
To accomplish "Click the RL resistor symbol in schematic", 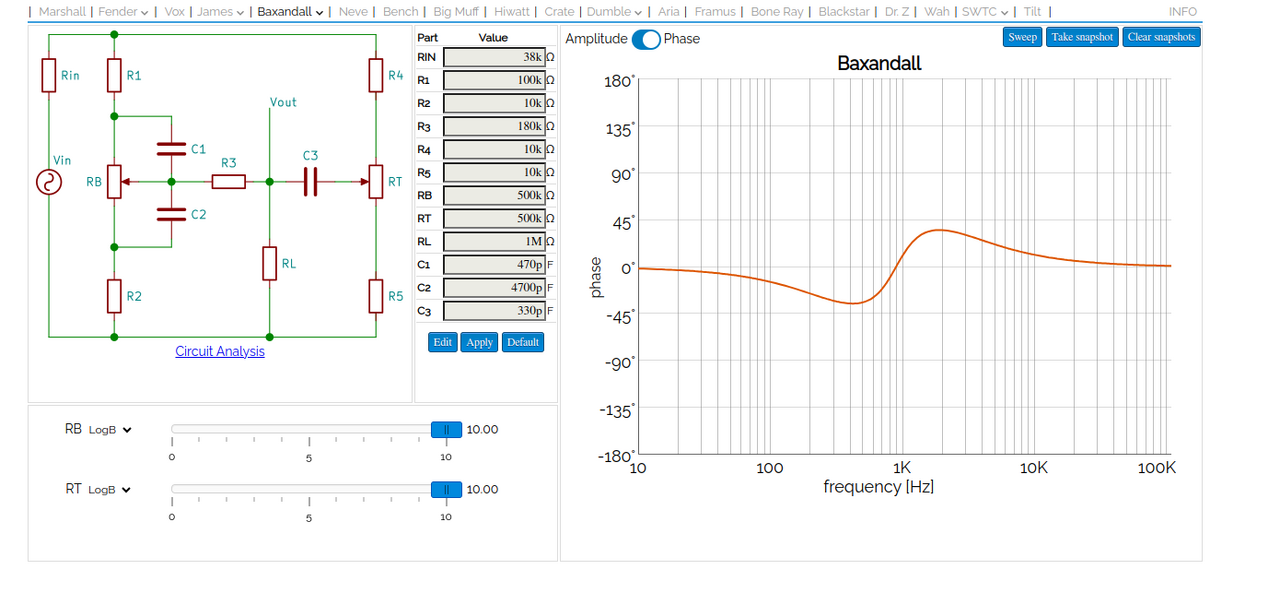I will [x=269, y=263].
